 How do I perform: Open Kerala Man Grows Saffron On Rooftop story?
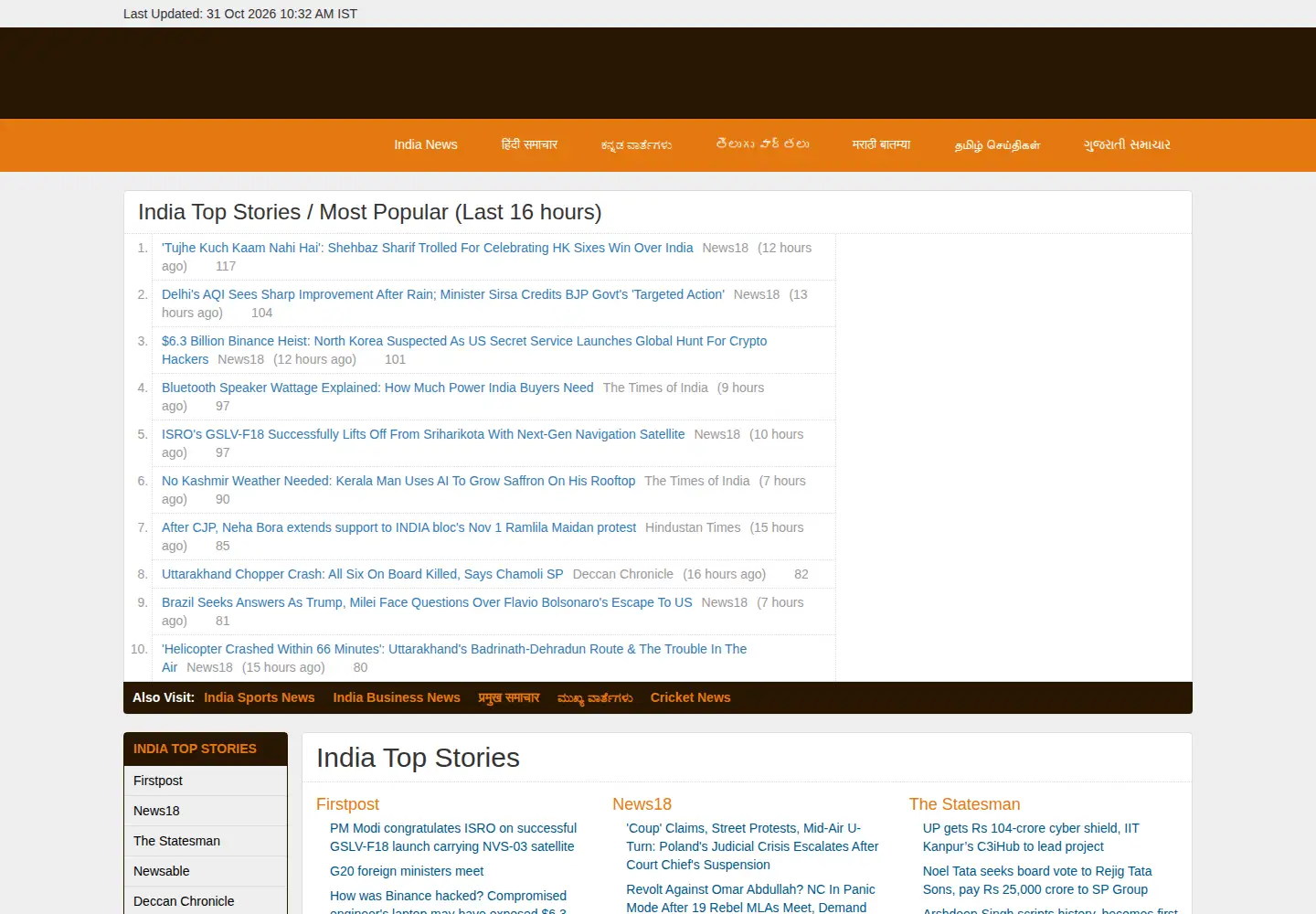(398, 481)
